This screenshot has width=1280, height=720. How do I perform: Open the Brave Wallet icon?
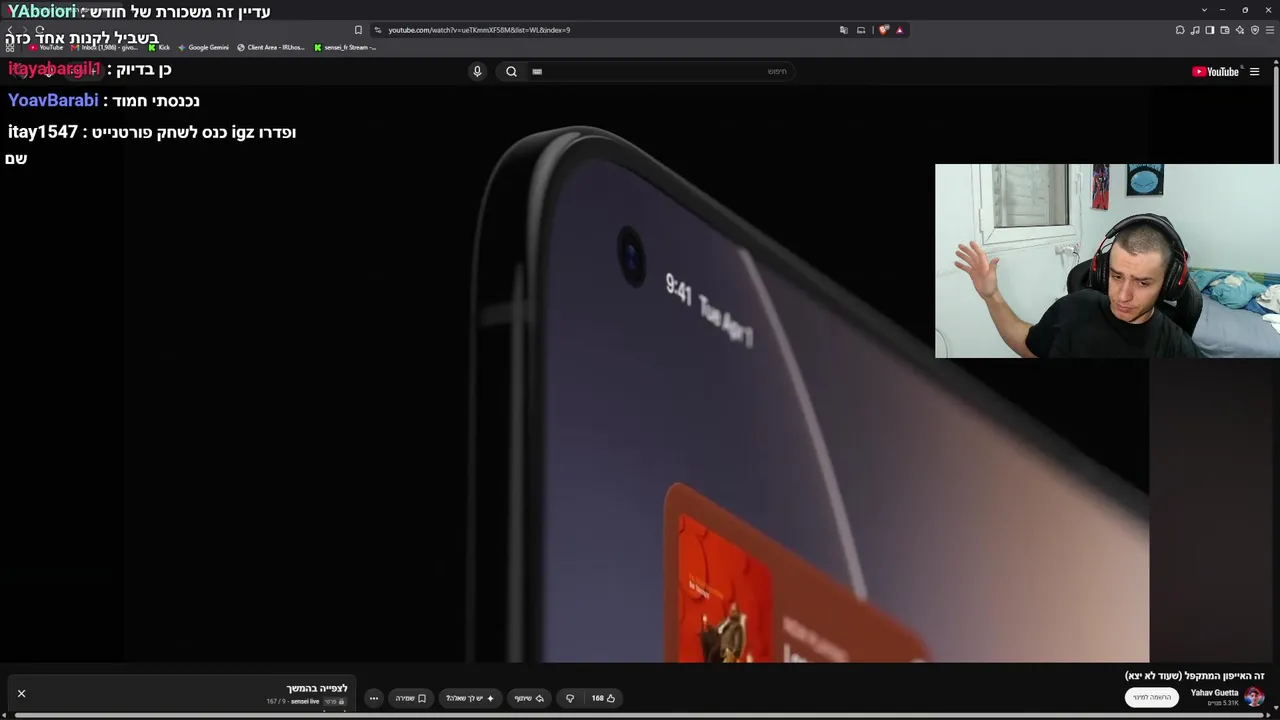pos(1225,30)
